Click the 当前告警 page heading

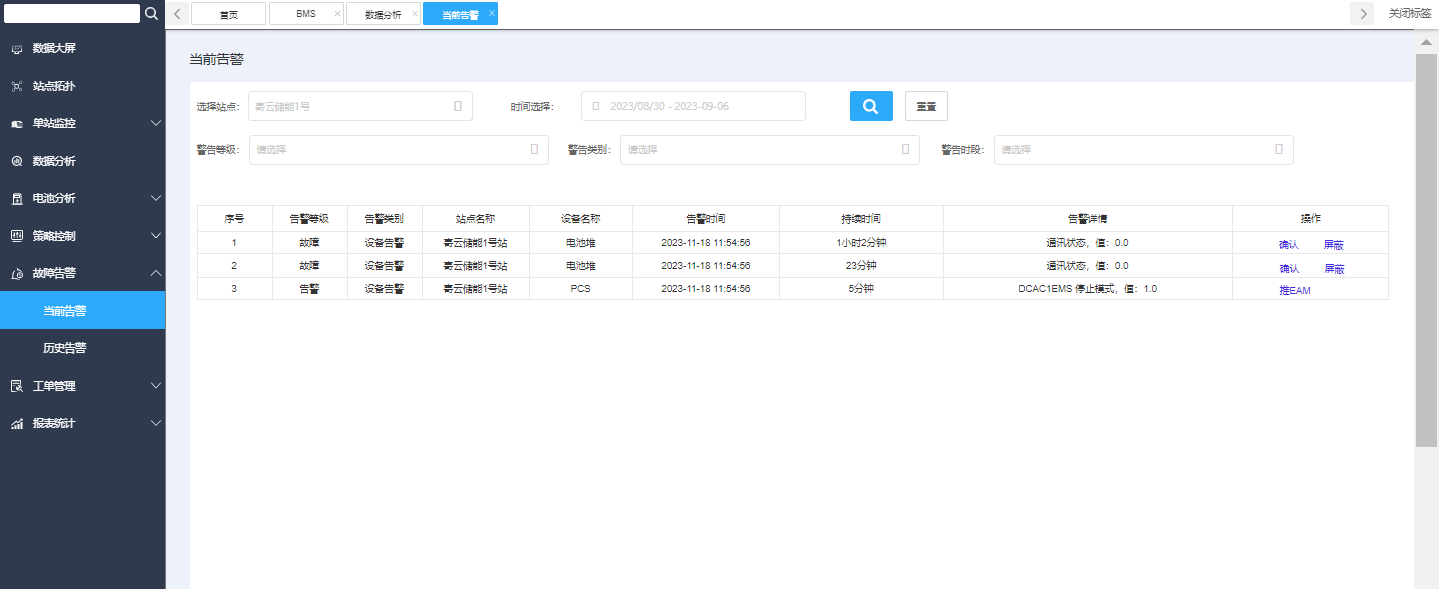[x=217, y=59]
